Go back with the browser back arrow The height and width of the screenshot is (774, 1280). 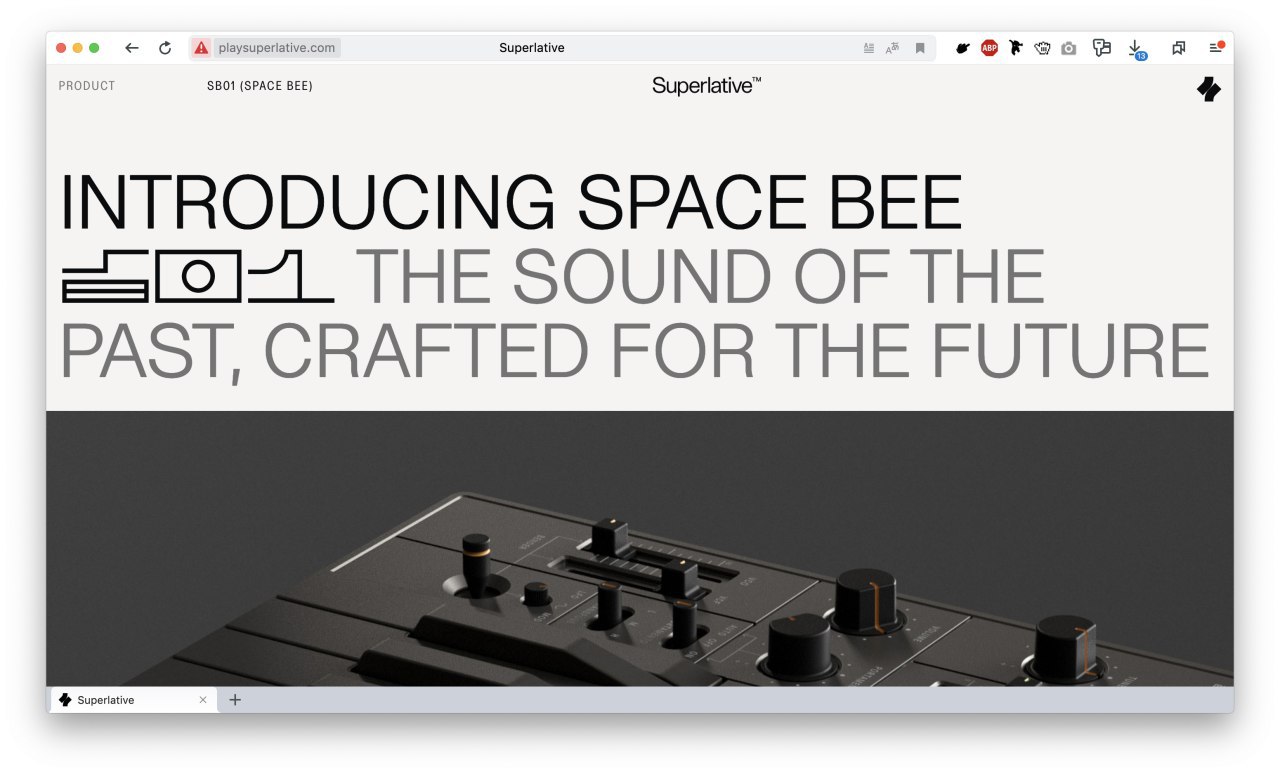(x=131, y=48)
